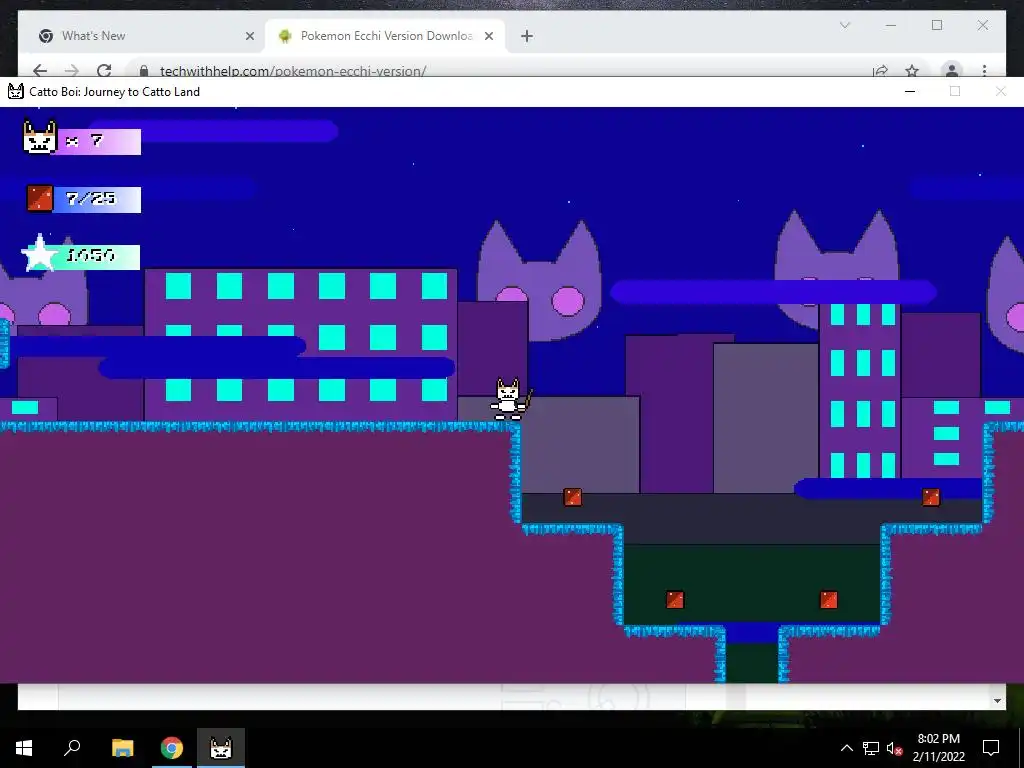Click the red gem counter icon in HUD
This screenshot has height=768, width=1024.
tap(40, 199)
